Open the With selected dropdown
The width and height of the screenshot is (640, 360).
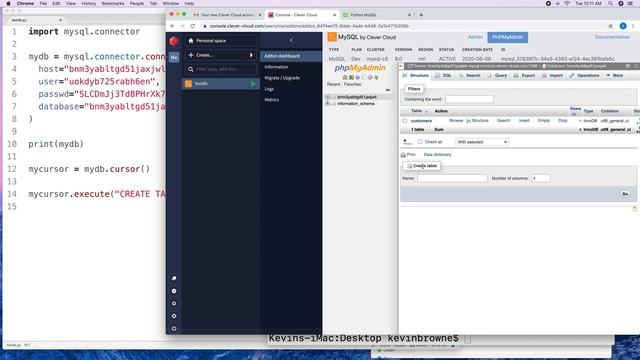(482, 142)
